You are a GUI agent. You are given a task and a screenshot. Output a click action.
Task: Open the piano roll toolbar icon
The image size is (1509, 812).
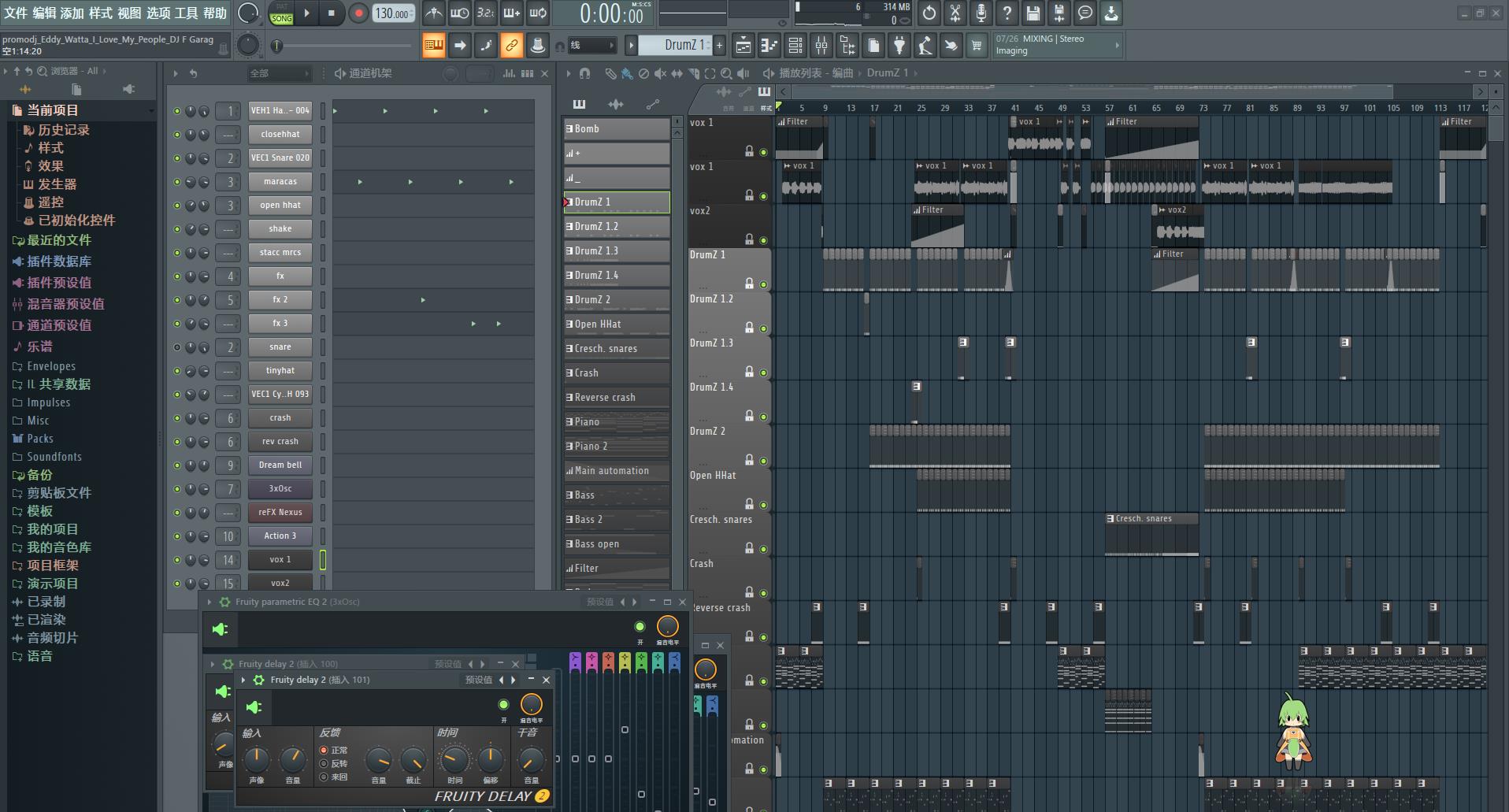pos(769,46)
